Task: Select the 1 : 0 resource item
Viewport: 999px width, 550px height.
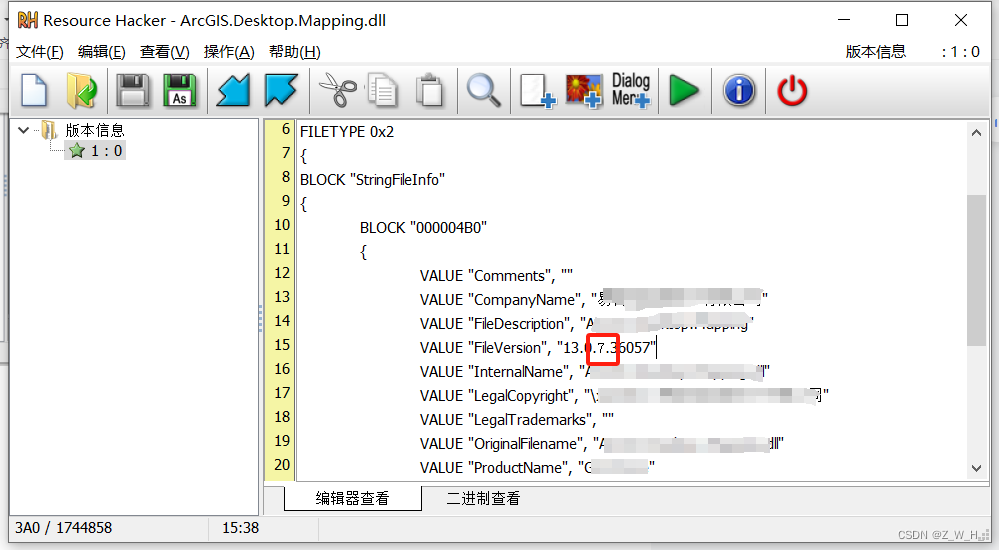Action: point(96,151)
